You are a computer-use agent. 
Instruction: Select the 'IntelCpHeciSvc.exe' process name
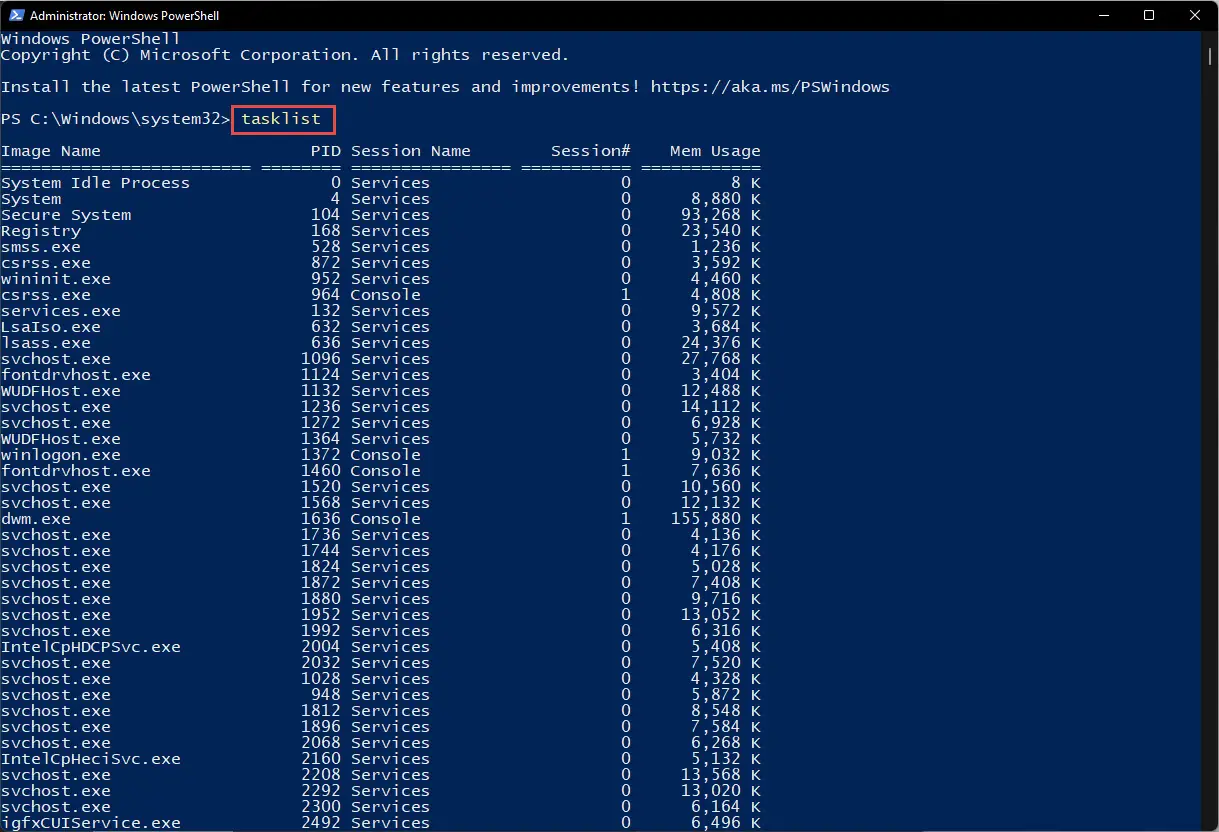91,759
